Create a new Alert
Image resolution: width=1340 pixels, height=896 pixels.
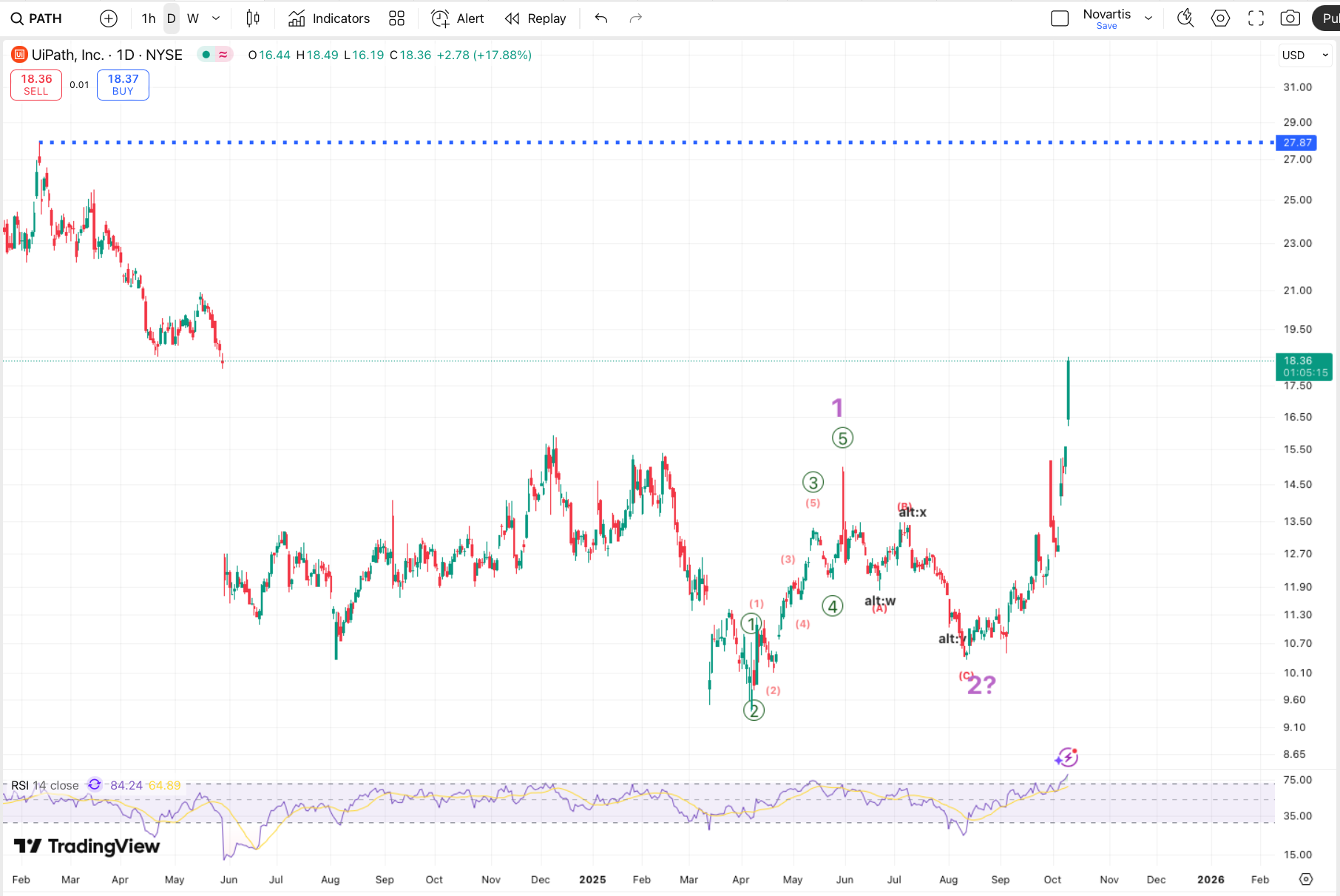(x=458, y=18)
